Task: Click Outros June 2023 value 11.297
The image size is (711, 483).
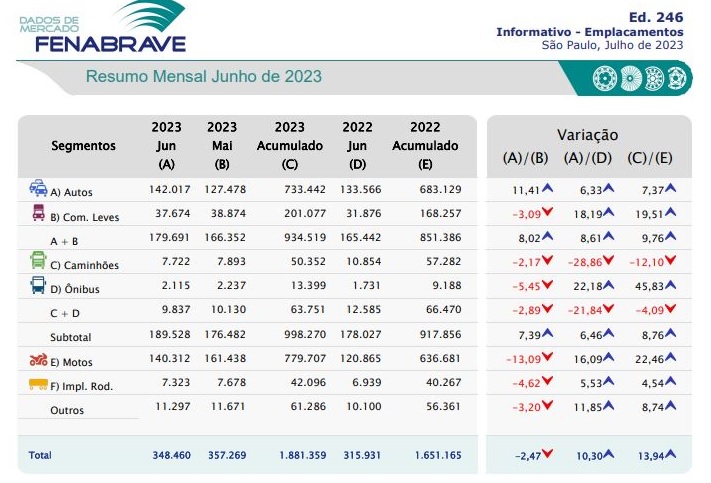Action: (173, 406)
